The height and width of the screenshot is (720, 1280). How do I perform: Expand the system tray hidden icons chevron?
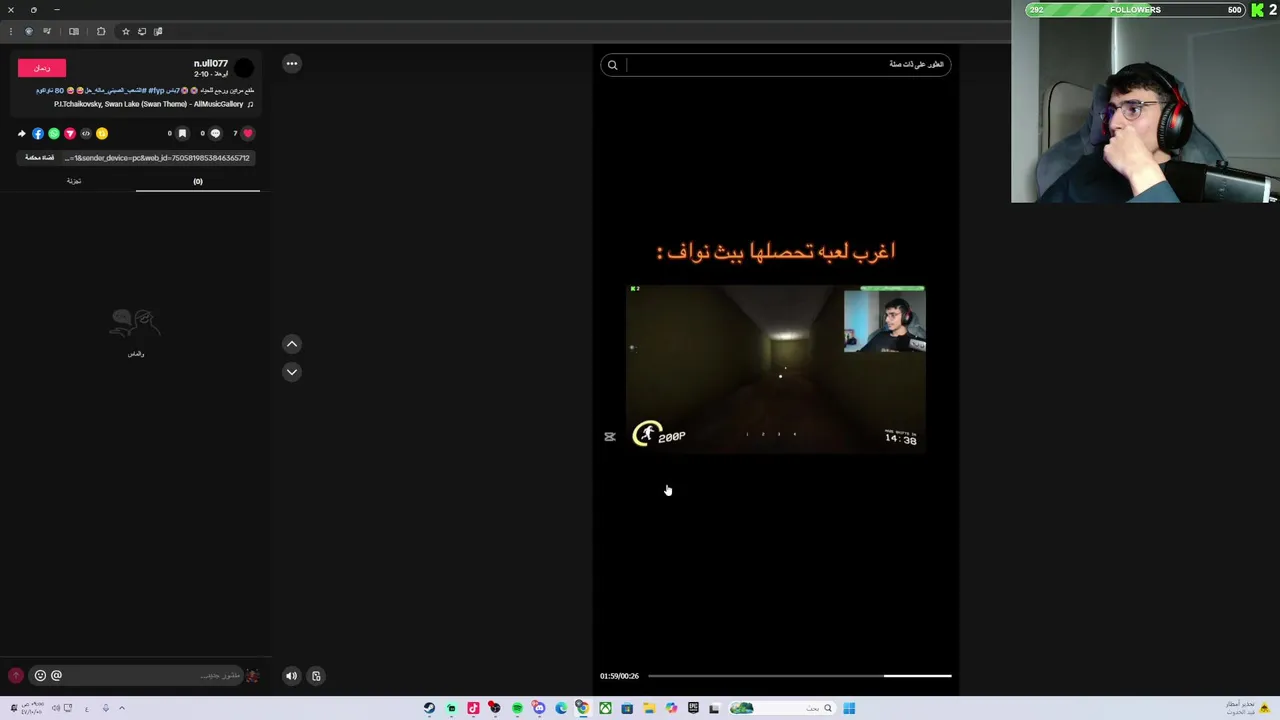click(x=122, y=708)
